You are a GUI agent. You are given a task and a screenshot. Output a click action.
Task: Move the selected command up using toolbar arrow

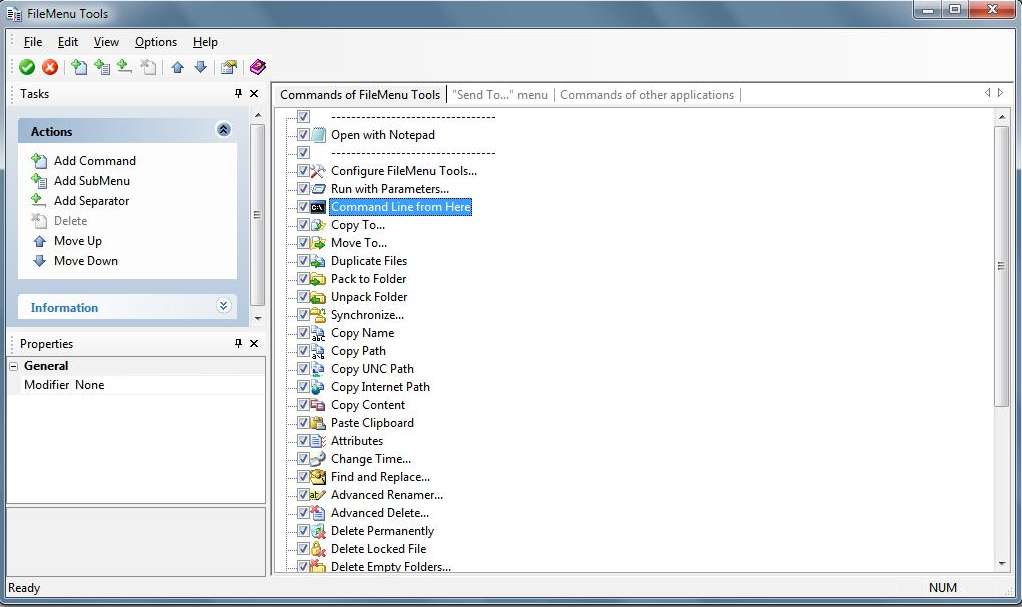[x=176, y=67]
